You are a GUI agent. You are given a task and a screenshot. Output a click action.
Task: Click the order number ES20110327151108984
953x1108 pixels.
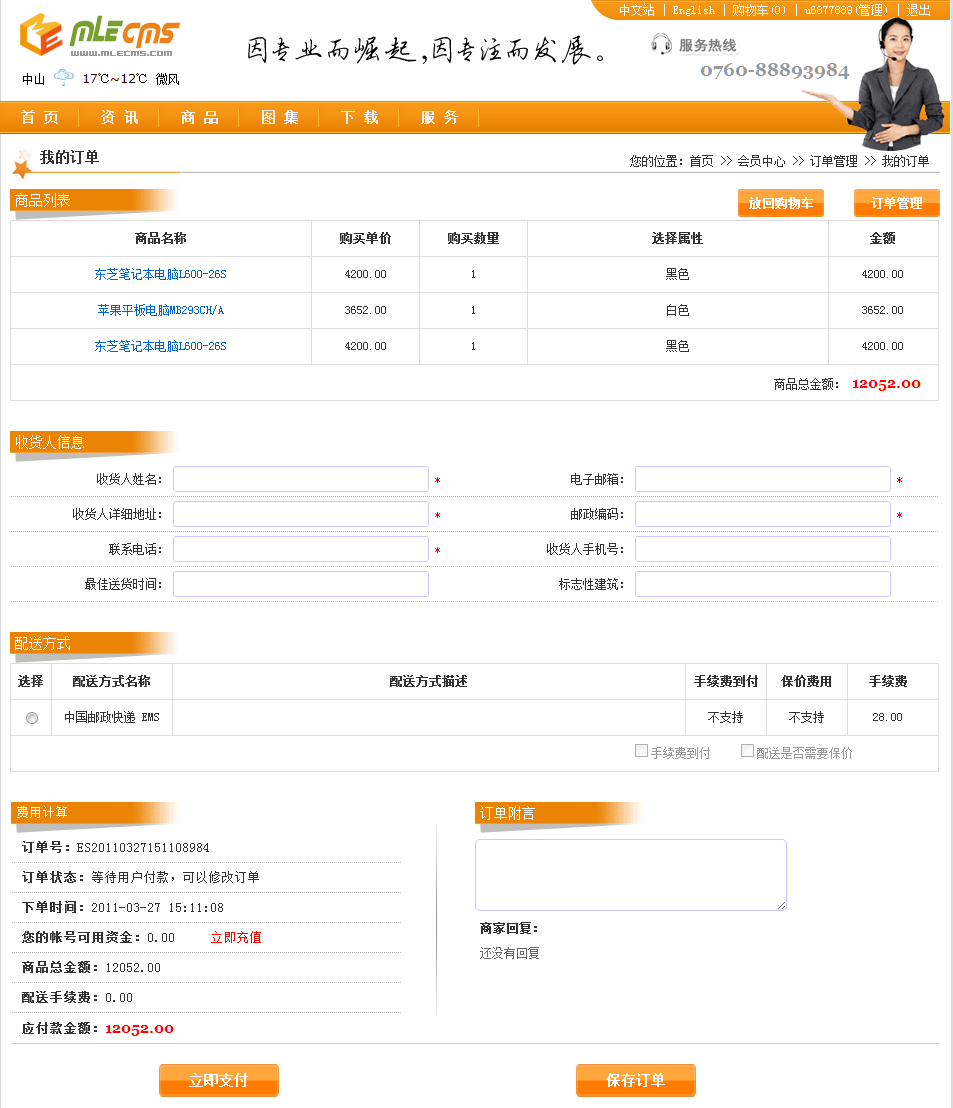(143, 847)
